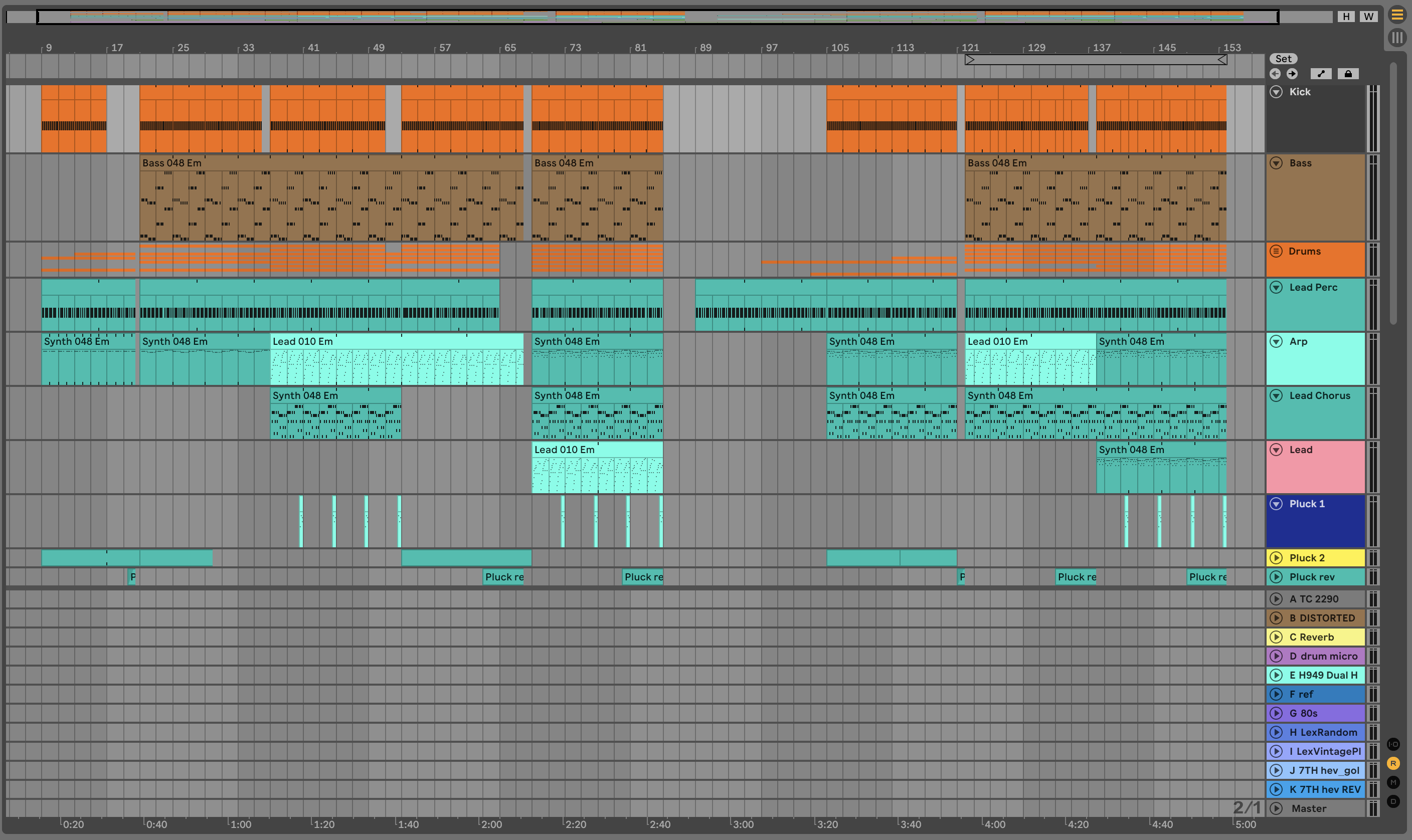1412x840 pixels.
Task: Show the Track Delay (D) section
Action: (1393, 801)
